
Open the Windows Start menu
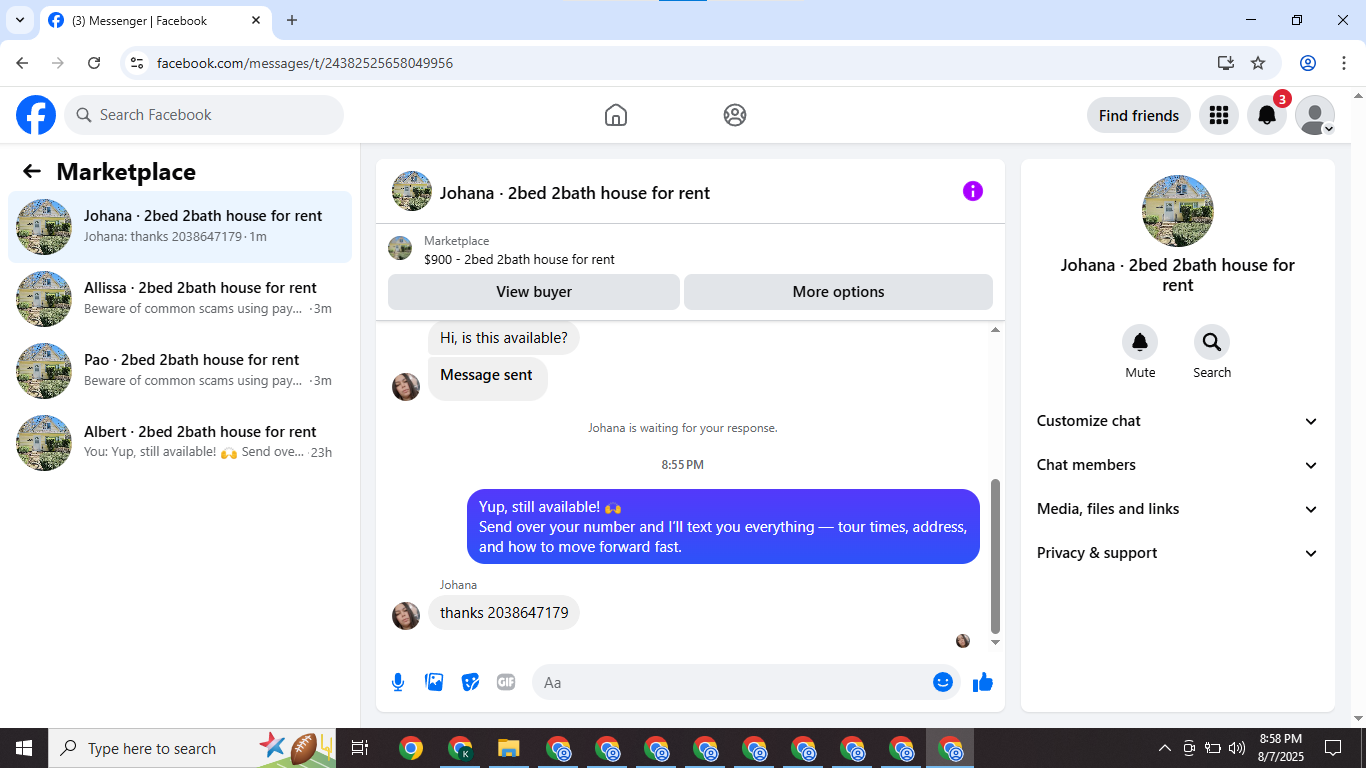pos(24,748)
